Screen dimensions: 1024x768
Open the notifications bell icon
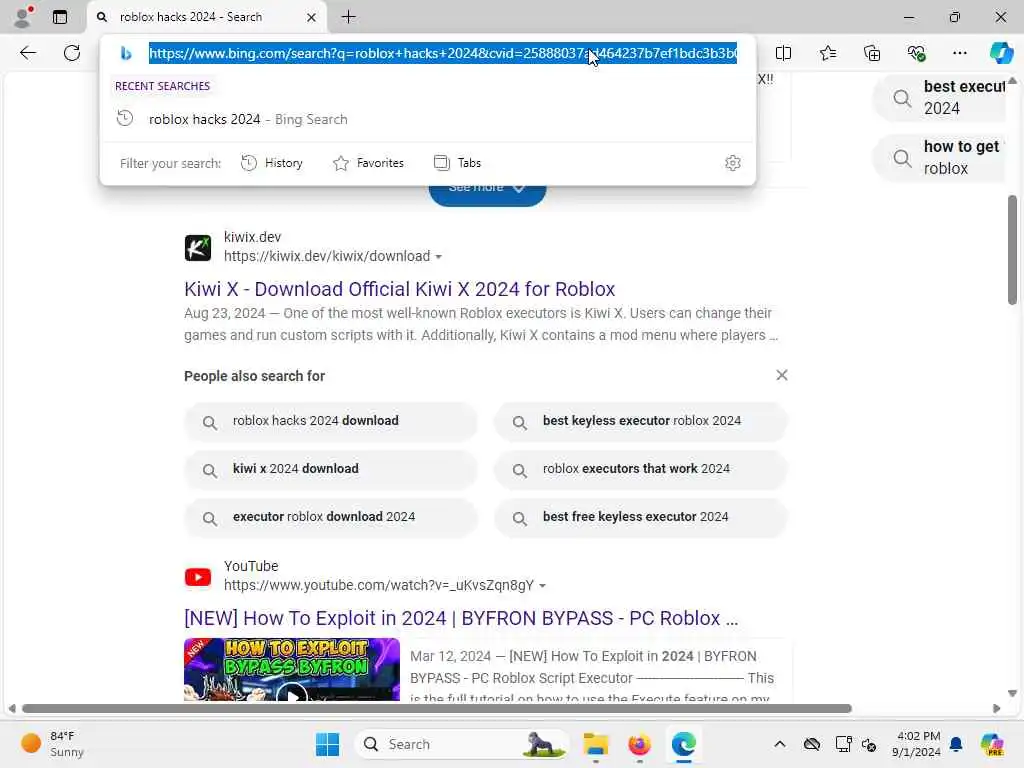click(x=956, y=744)
